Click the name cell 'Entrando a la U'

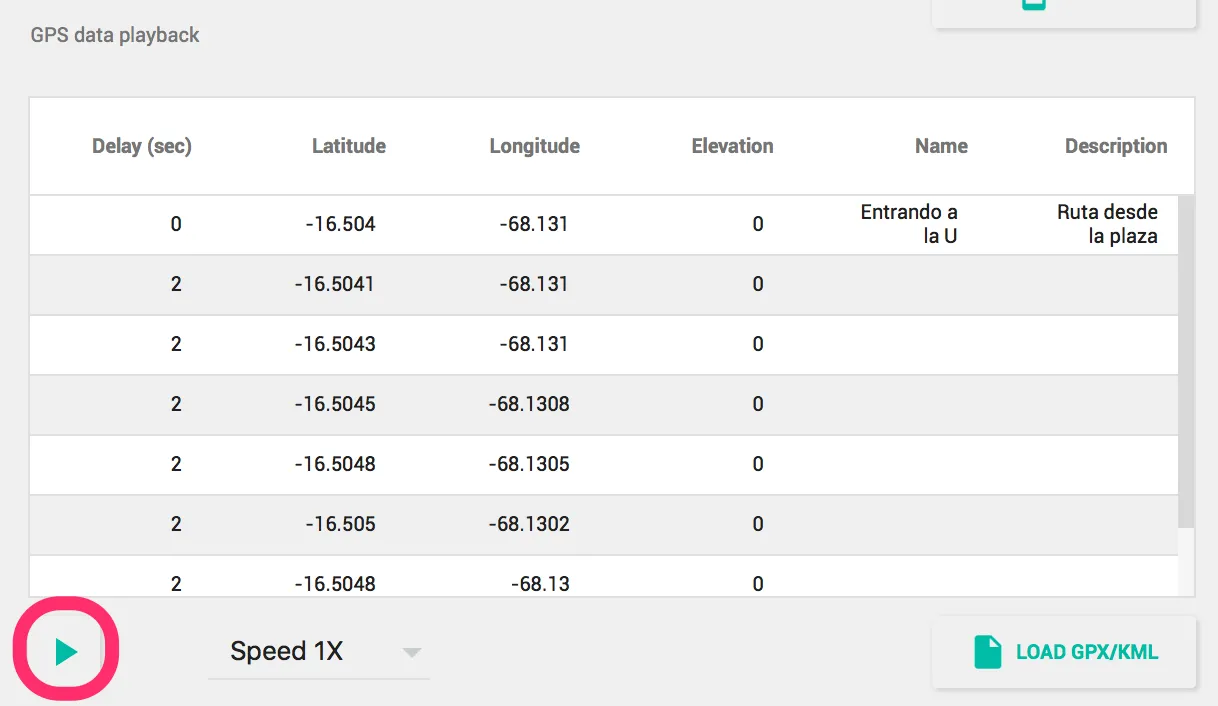(909, 225)
